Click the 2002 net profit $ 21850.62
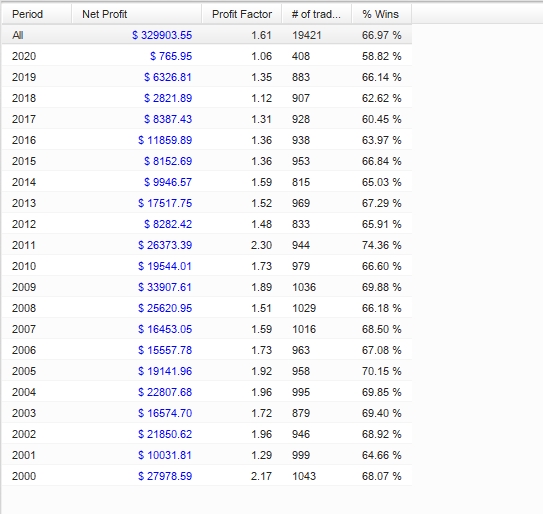Screen dimensions: 543x514 coord(165,434)
